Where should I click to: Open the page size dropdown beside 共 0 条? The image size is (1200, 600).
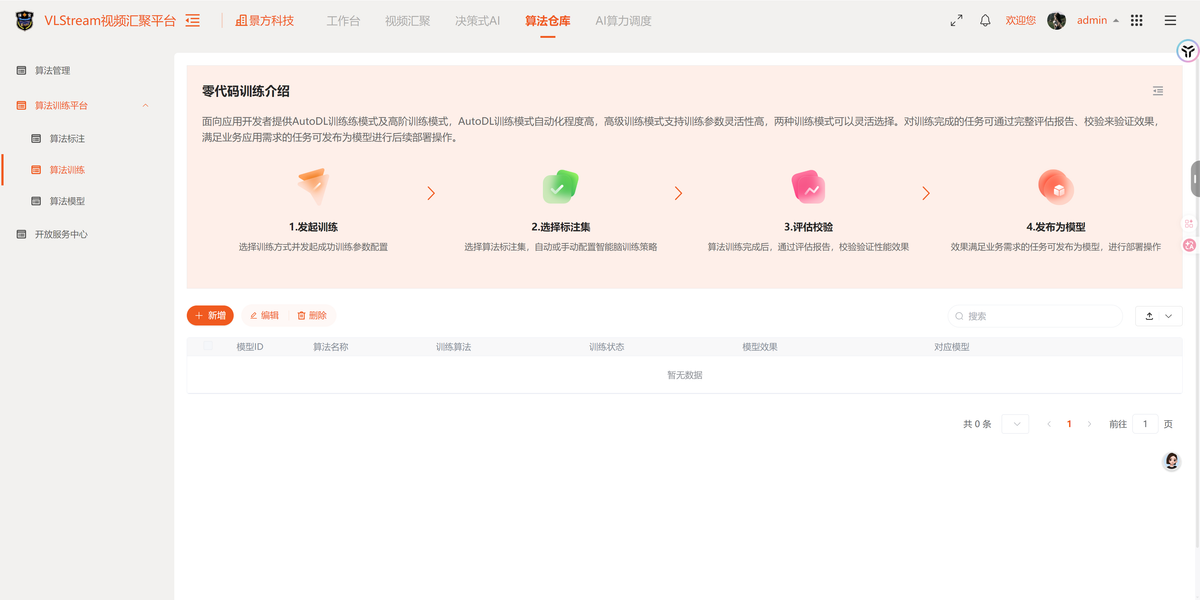(x=1015, y=424)
